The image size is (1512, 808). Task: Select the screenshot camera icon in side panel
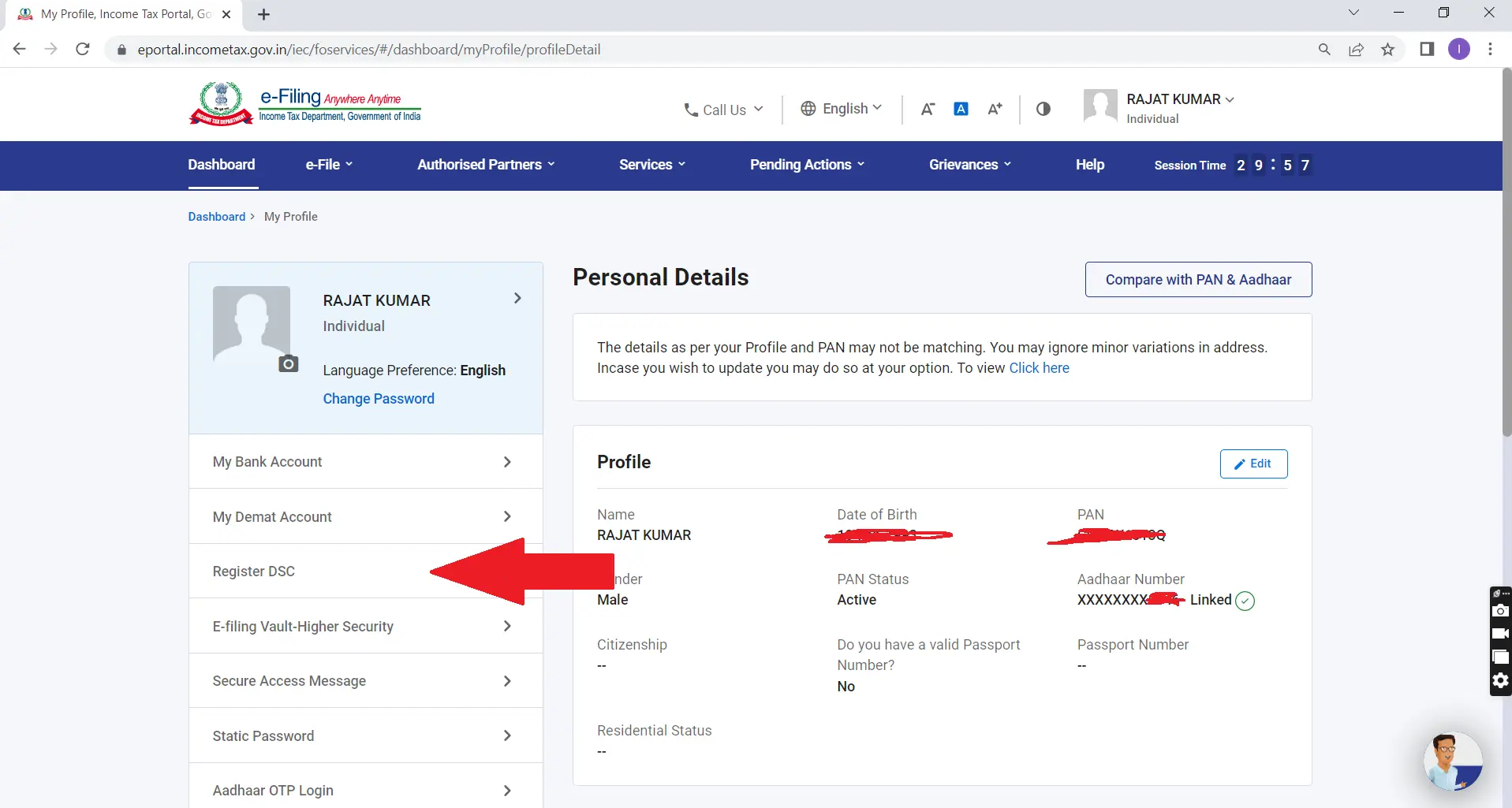coord(1499,610)
